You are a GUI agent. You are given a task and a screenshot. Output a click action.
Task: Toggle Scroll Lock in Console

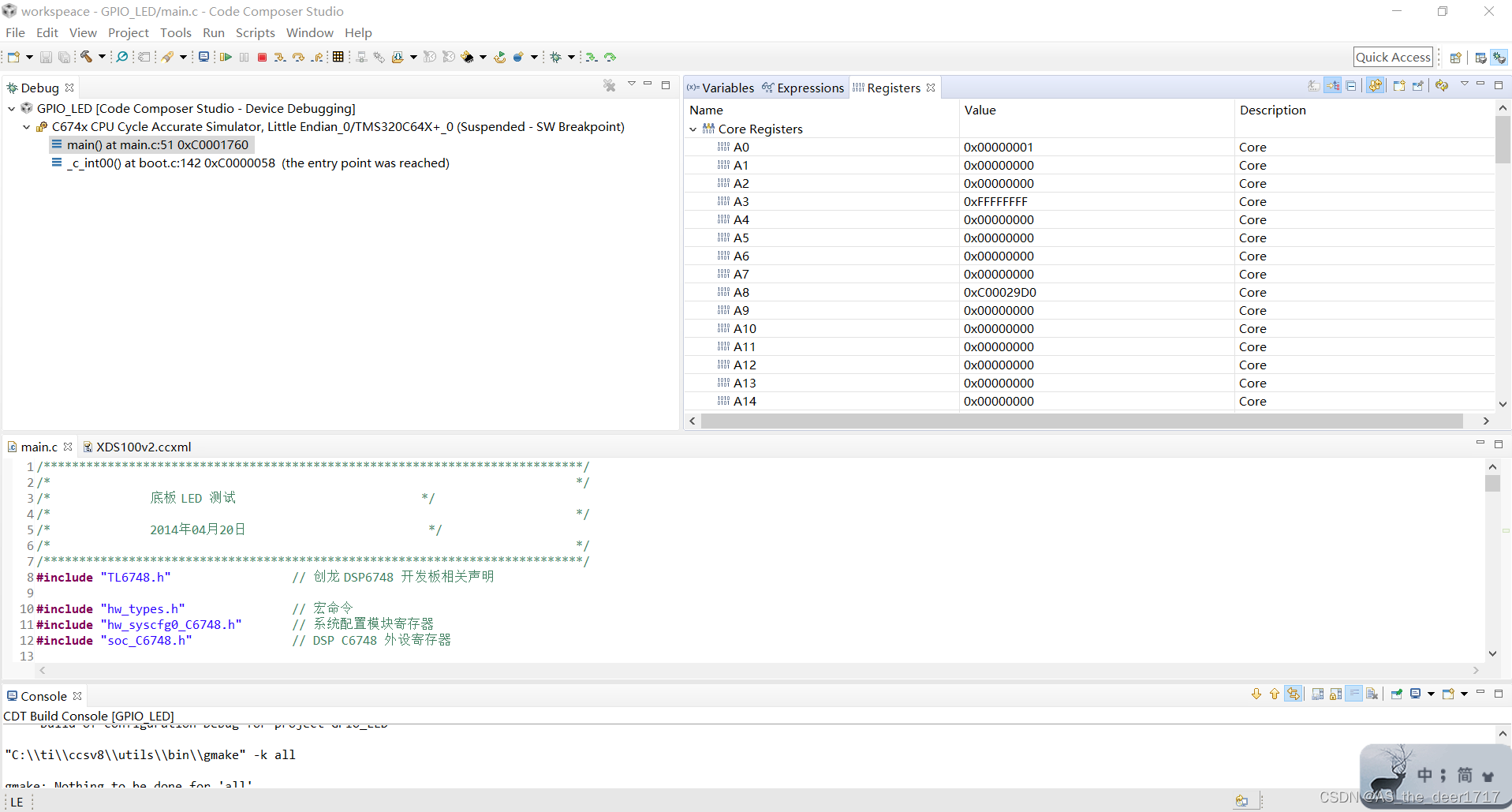(1335, 694)
